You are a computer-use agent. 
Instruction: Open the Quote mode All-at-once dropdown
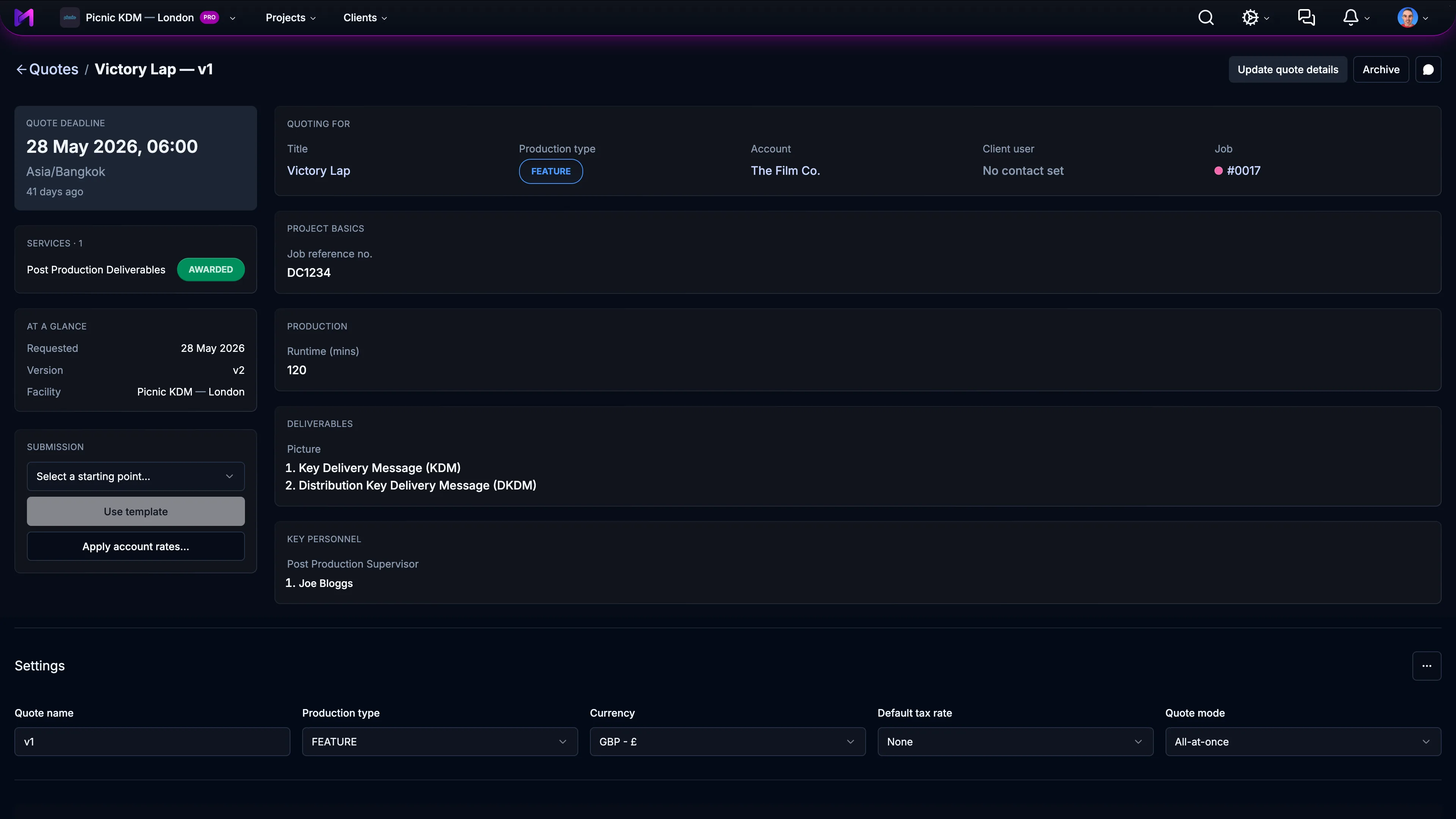click(x=1303, y=742)
